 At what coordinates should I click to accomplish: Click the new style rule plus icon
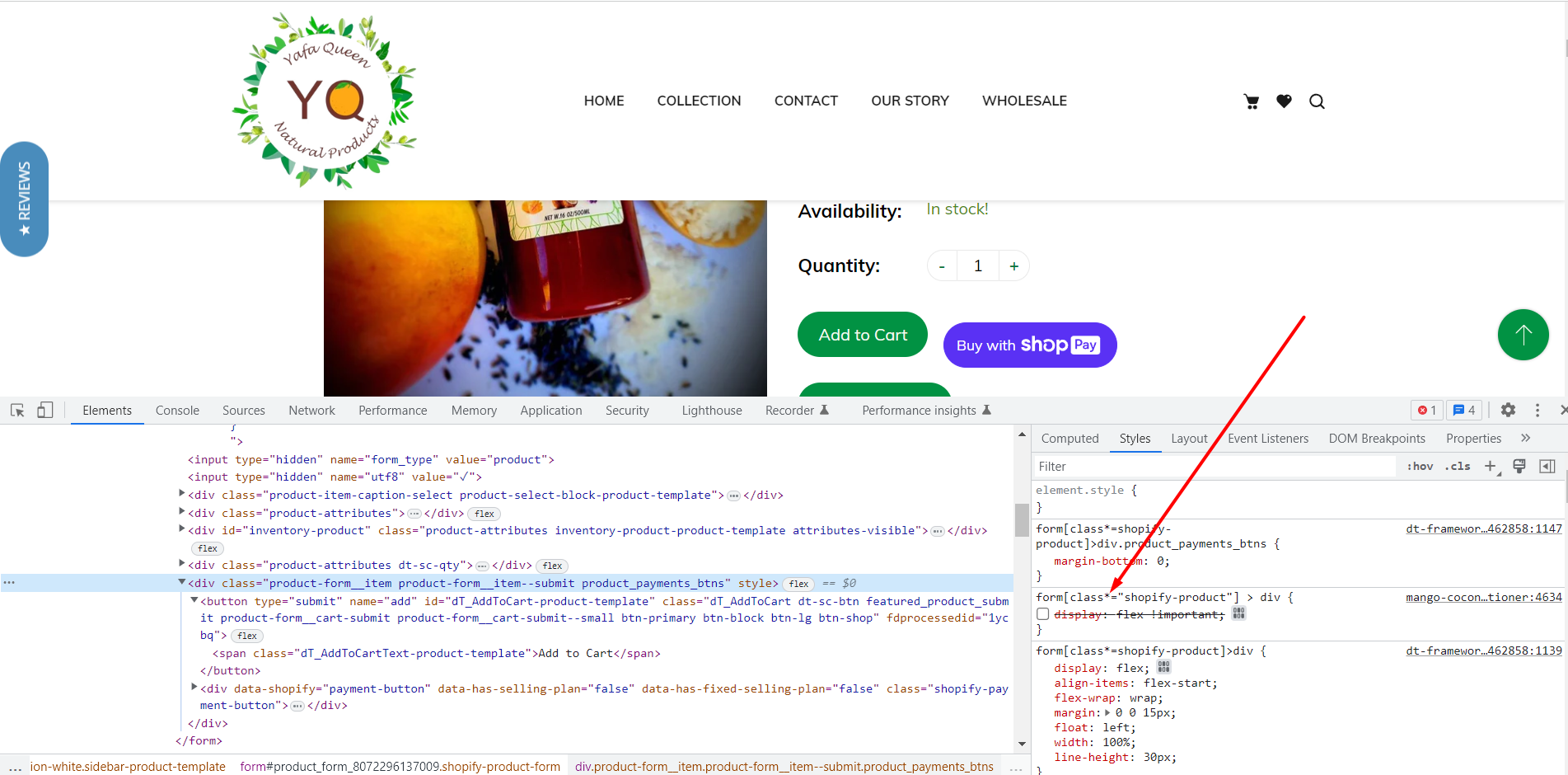1490,467
